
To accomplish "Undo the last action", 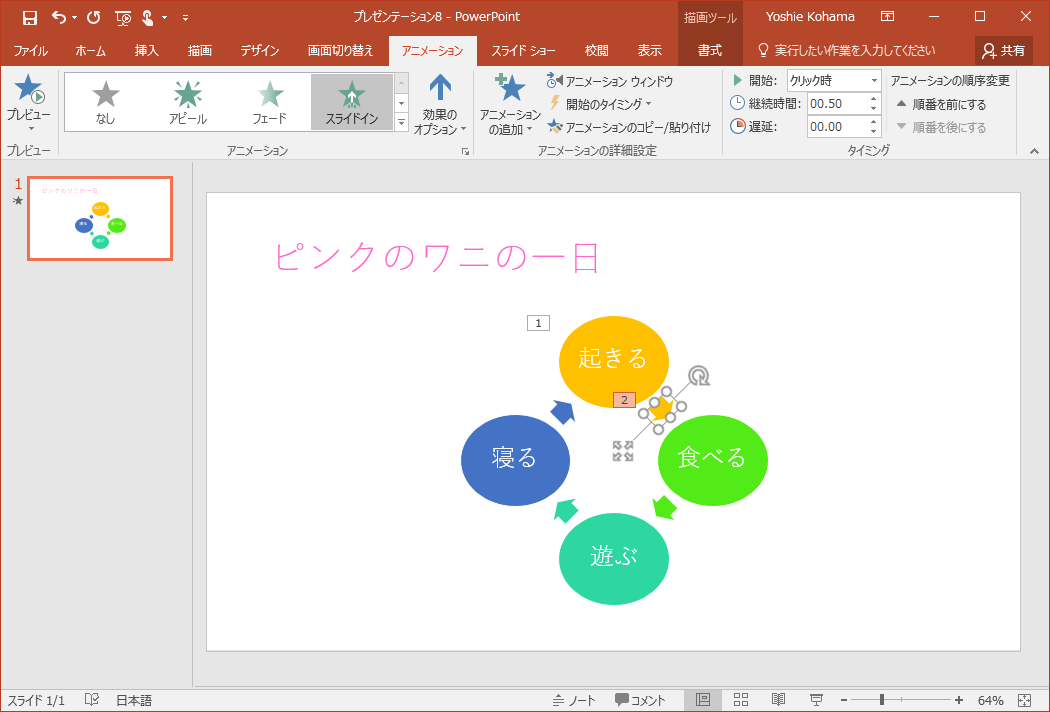I will tap(58, 17).
